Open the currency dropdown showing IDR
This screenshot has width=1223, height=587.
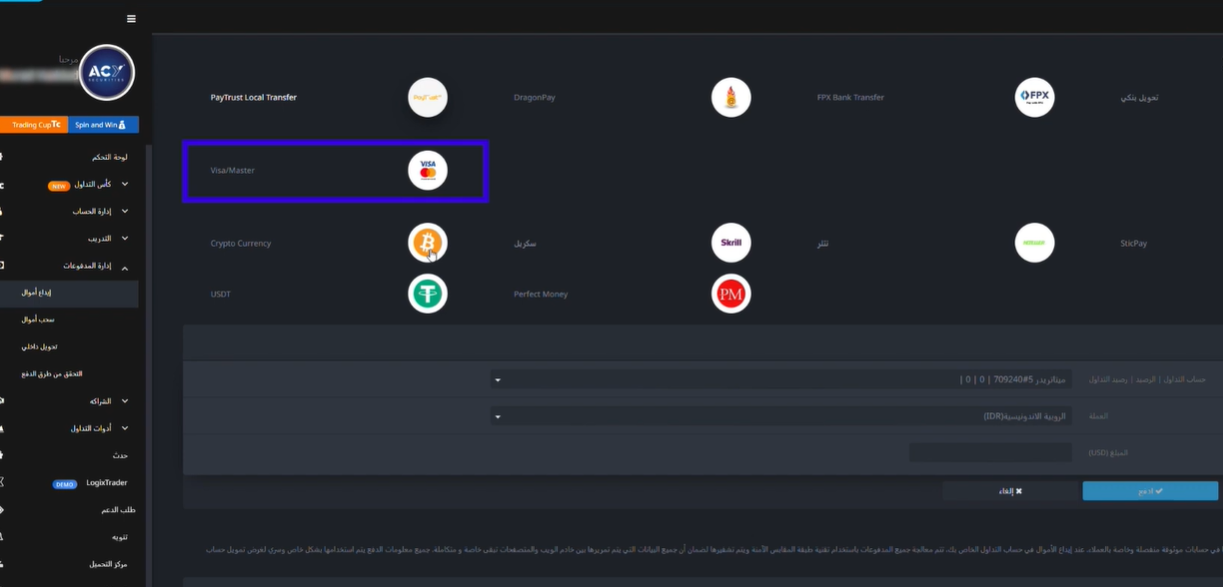click(780, 416)
